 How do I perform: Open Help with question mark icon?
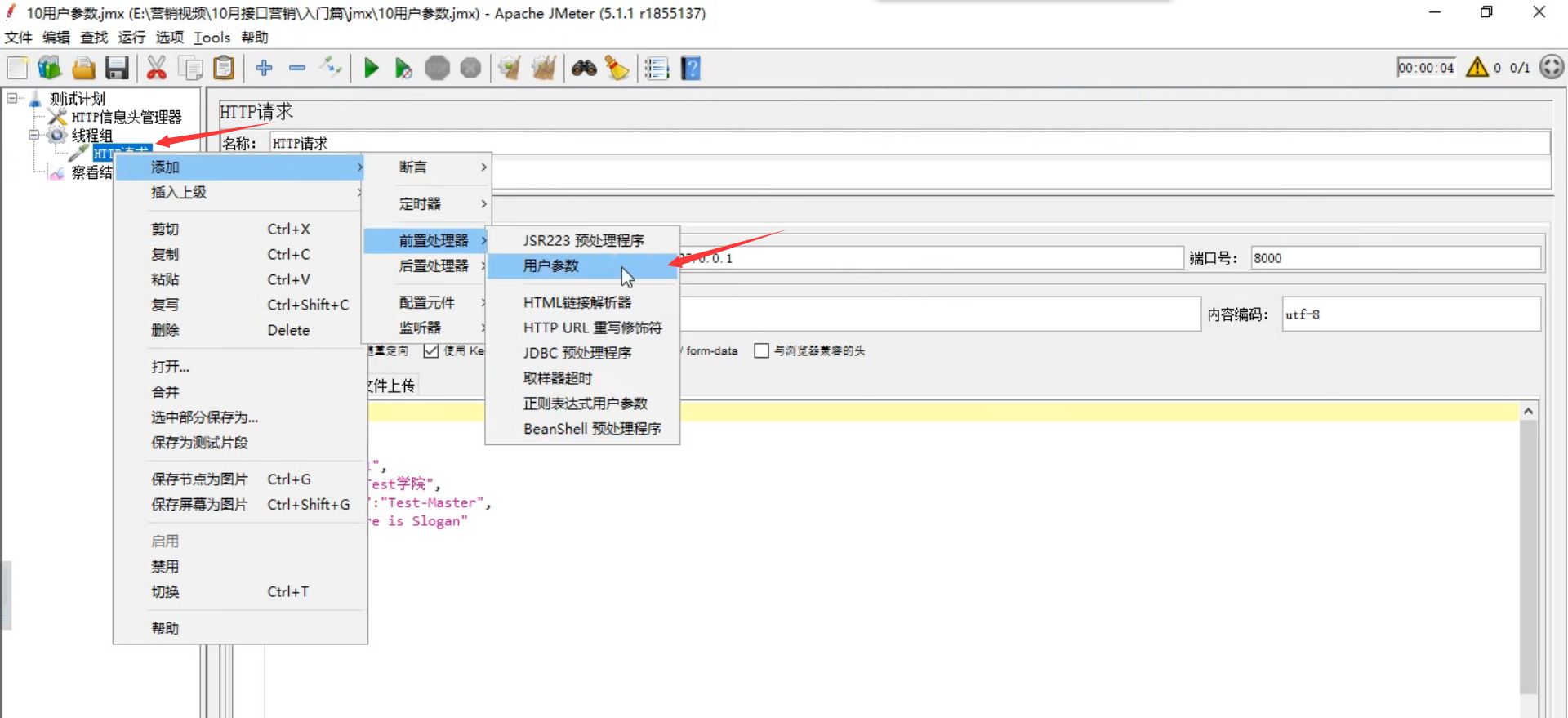(691, 68)
